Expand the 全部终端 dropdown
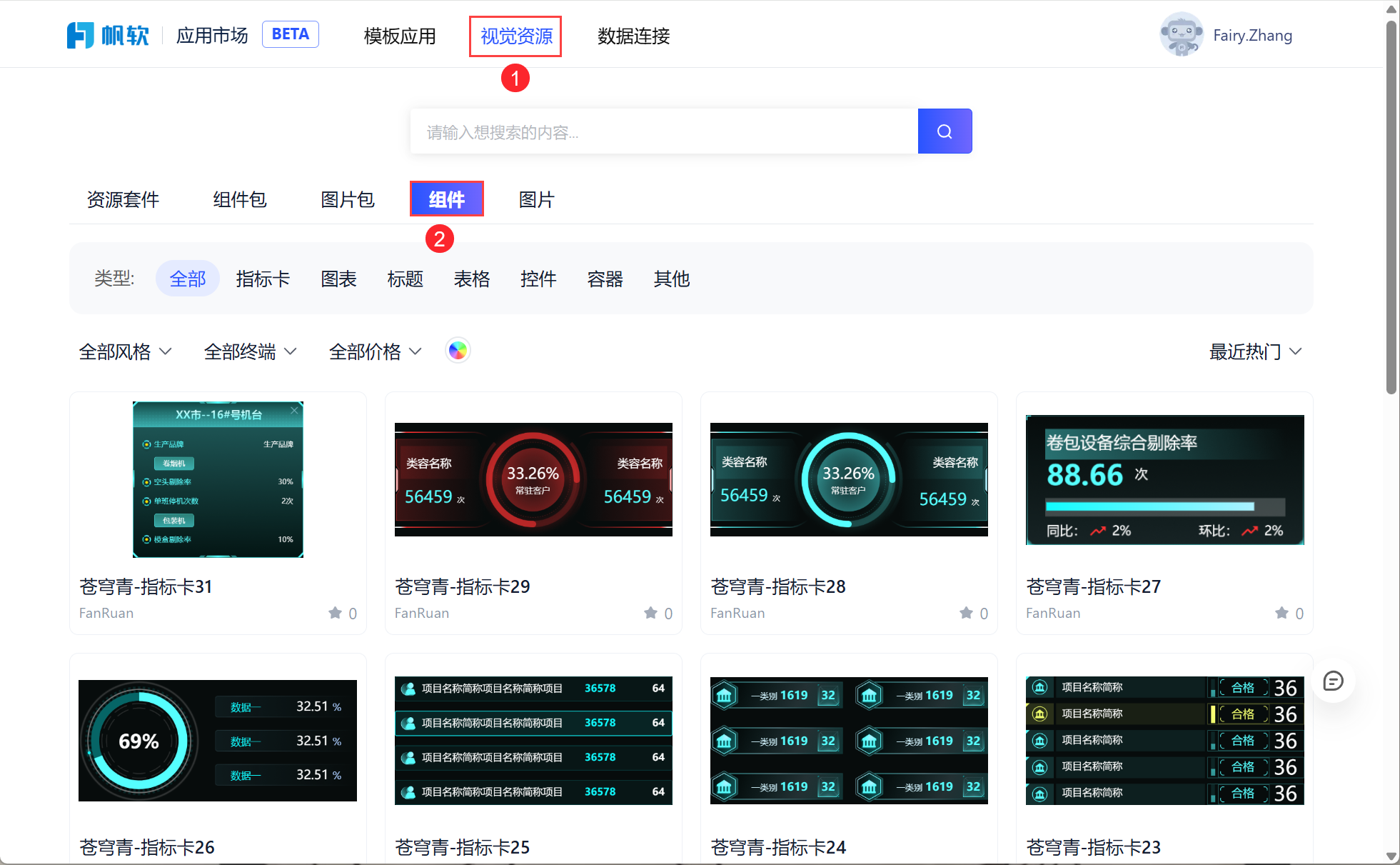This screenshot has height=865, width=1400. (250, 351)
